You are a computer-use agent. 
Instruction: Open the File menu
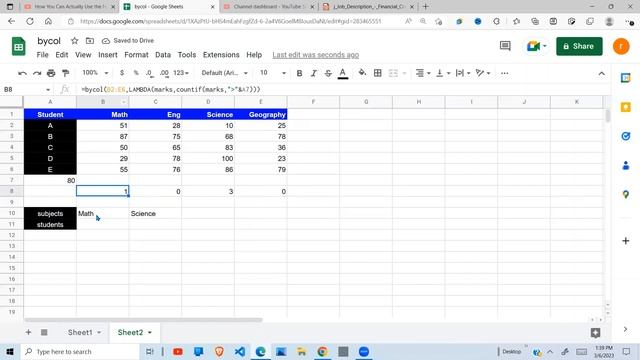coord(42,55)
